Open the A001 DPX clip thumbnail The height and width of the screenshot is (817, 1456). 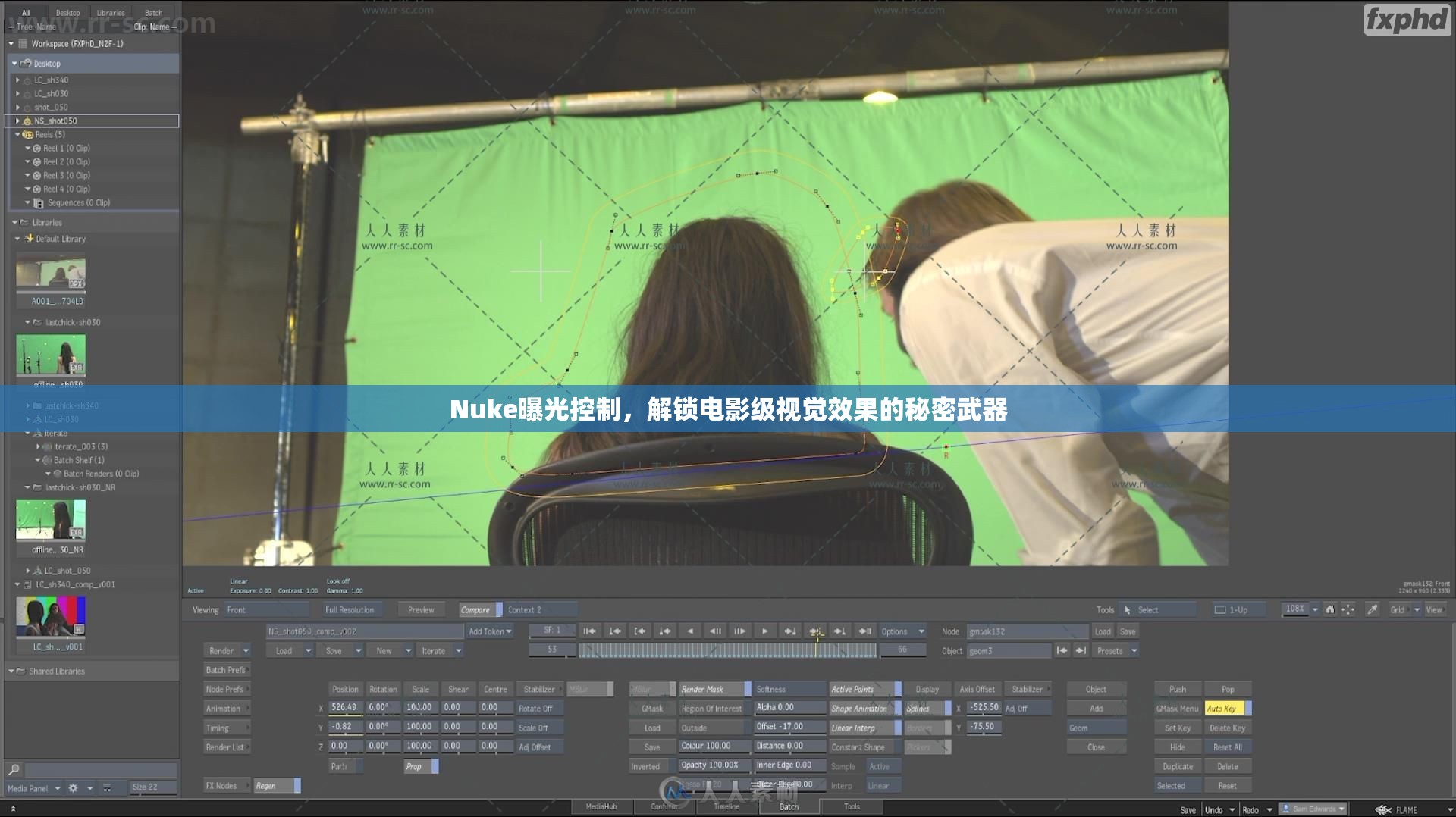tap(51, 273)
